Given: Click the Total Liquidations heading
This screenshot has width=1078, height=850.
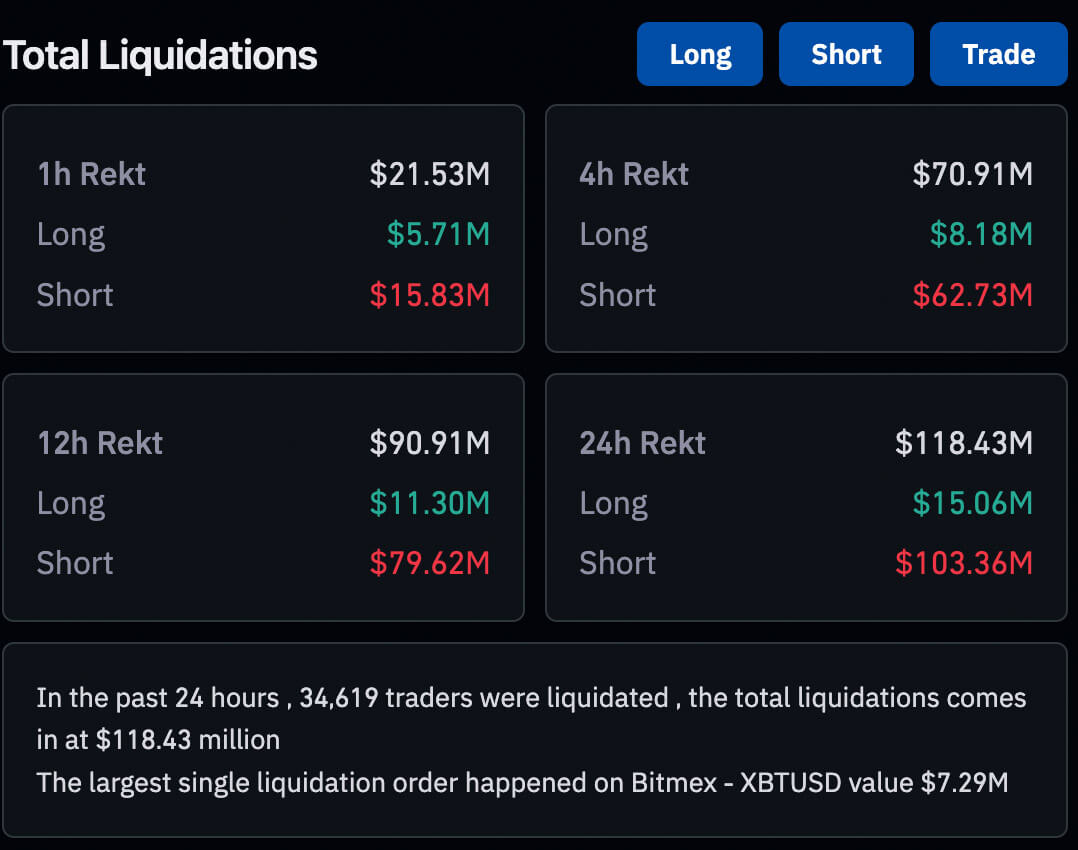Looking at the screenshot, I should pyautogui.click(x=160, y=56).
